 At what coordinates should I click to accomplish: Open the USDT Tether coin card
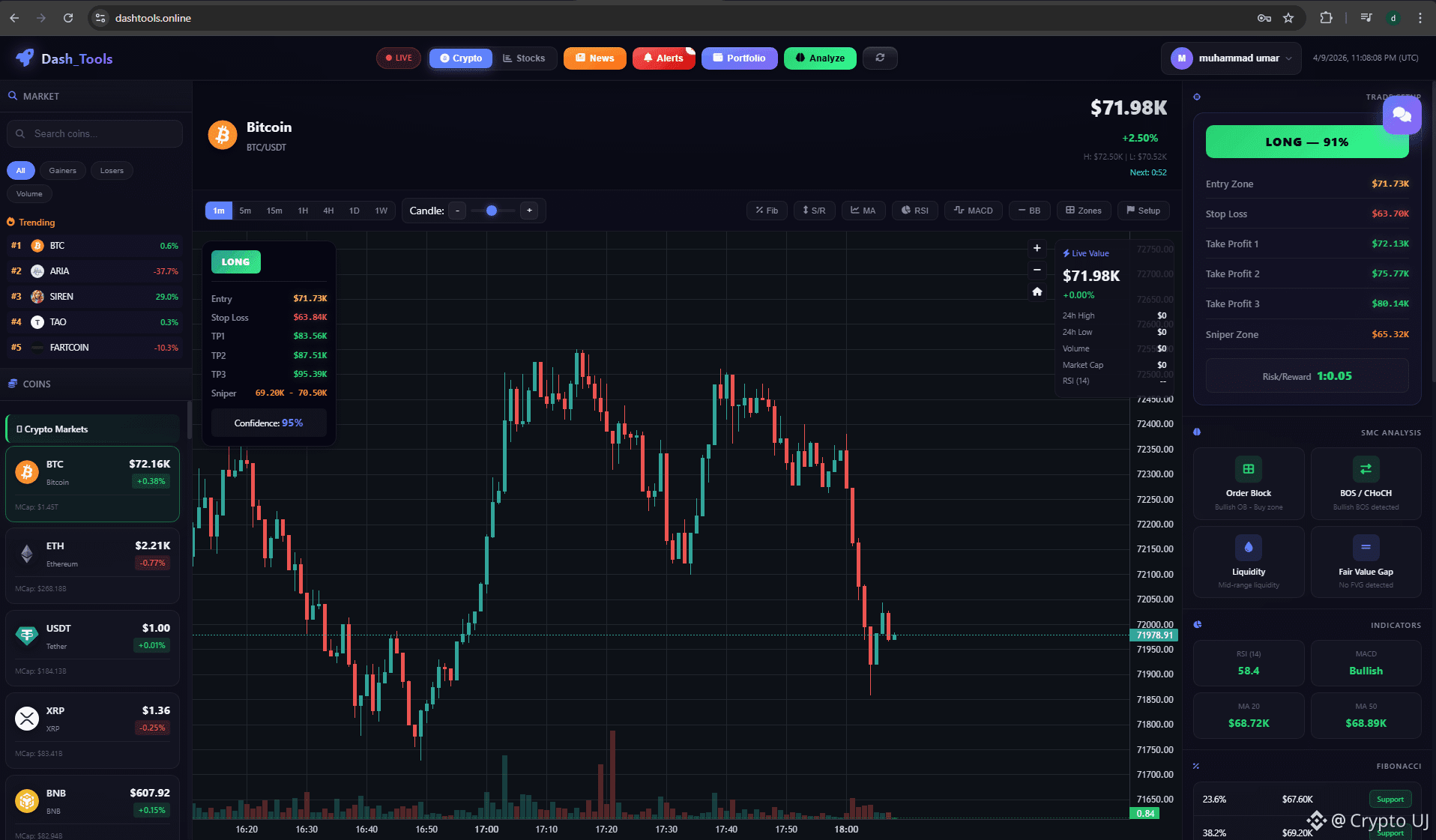(92, 648)
